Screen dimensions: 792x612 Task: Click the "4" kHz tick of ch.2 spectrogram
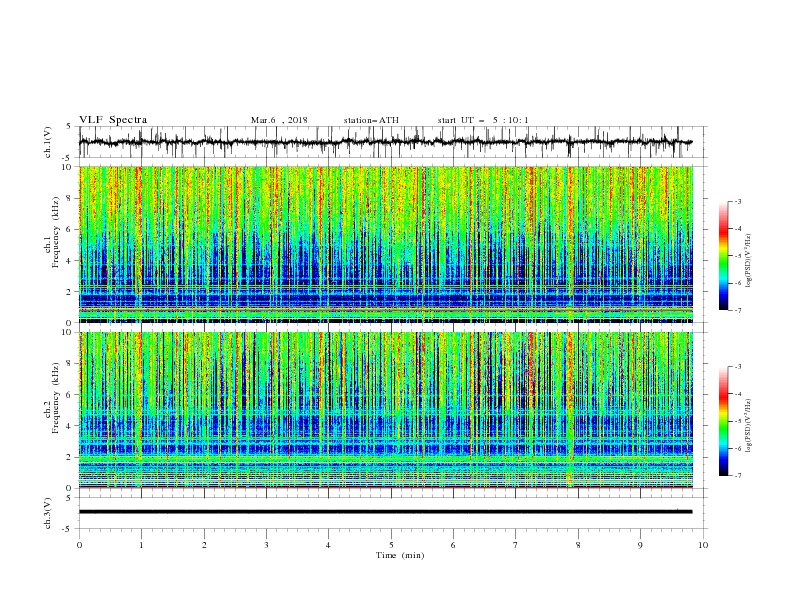70,426
